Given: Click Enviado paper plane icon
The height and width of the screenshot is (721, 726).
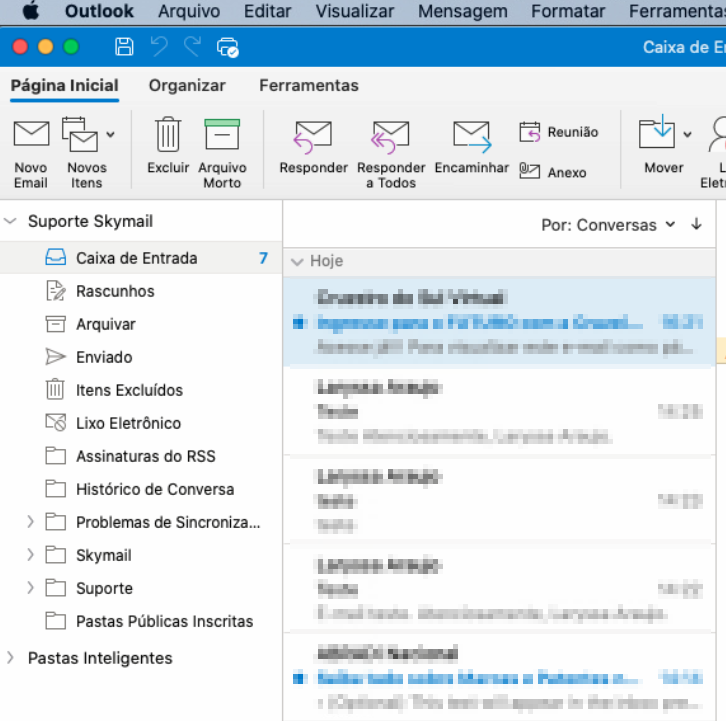Looking at the screenshot, I should click(x=56, y=357).
